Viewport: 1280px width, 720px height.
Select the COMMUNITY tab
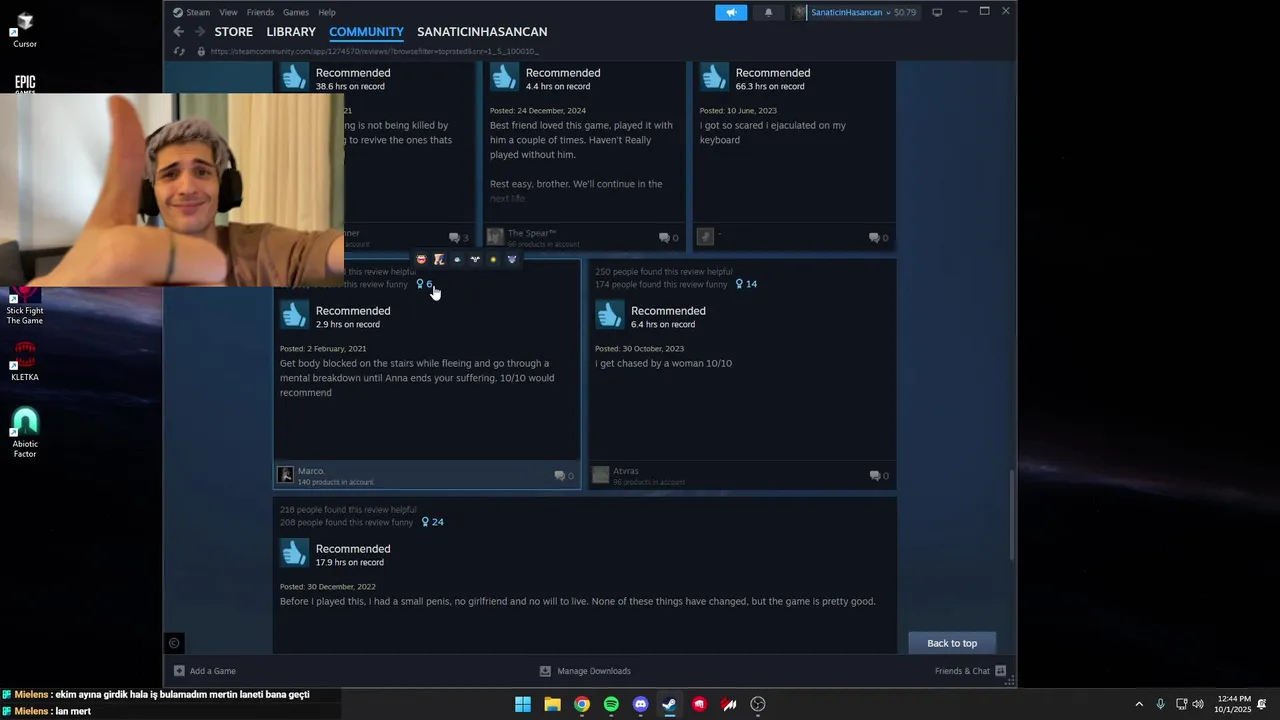coord(366,32)
